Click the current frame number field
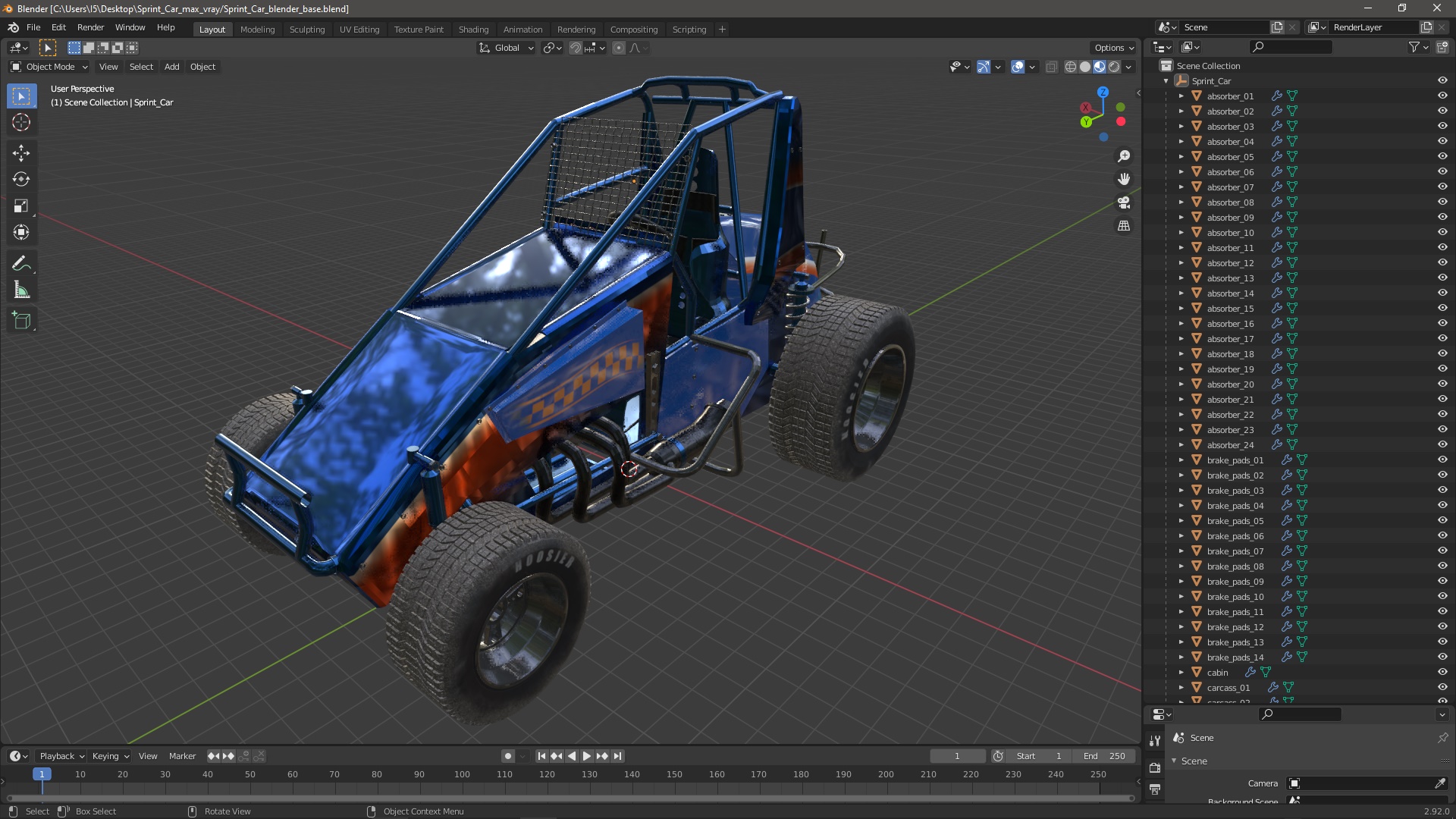The width and height of the screenshot is (1456, 819). (x=957, y=756)
